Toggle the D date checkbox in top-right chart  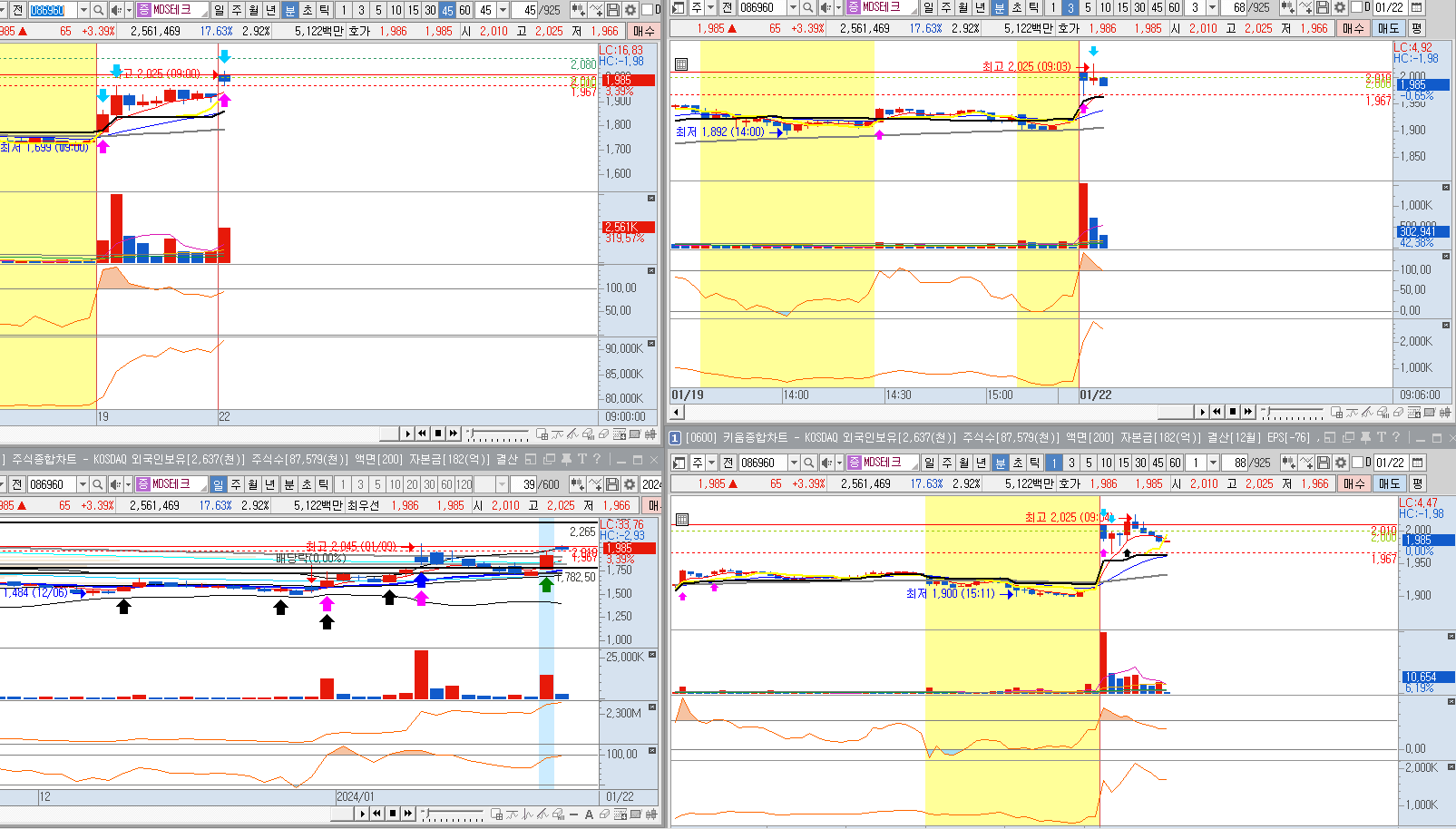[x=1356, y=7]
